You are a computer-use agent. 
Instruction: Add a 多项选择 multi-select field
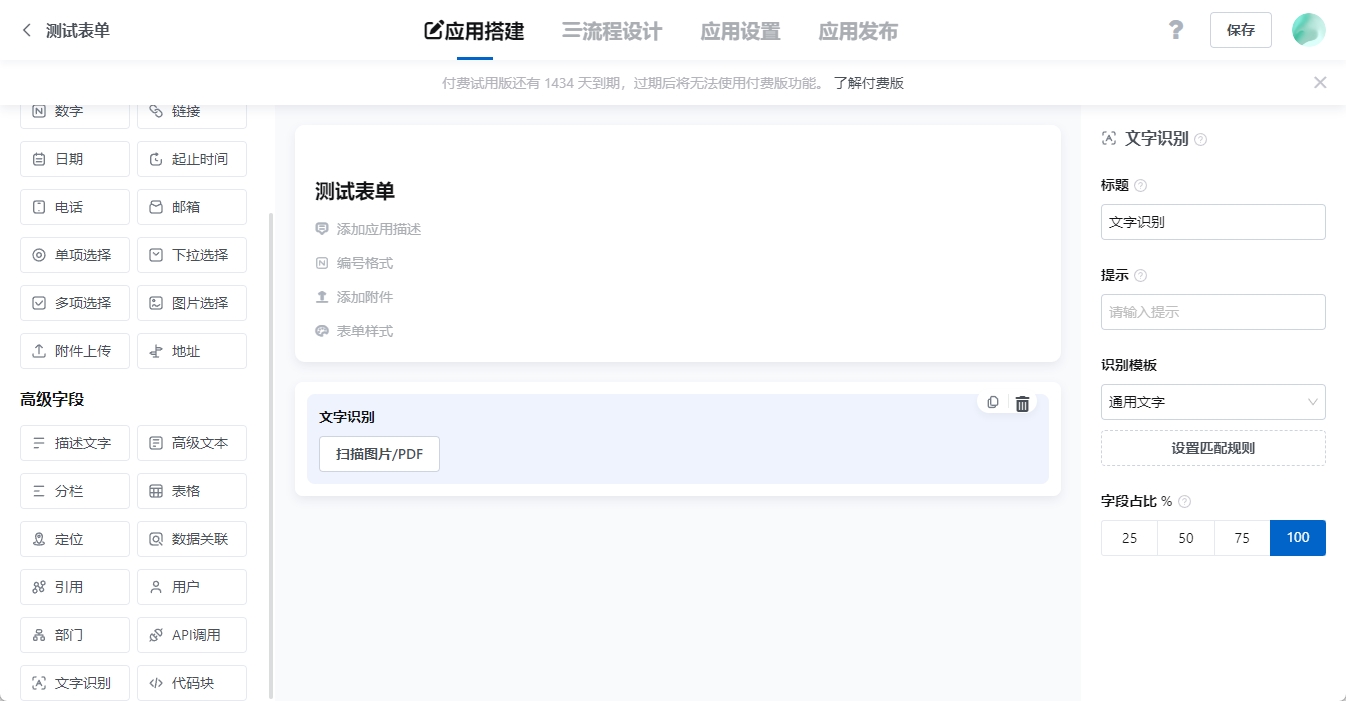tap(74, 303)
